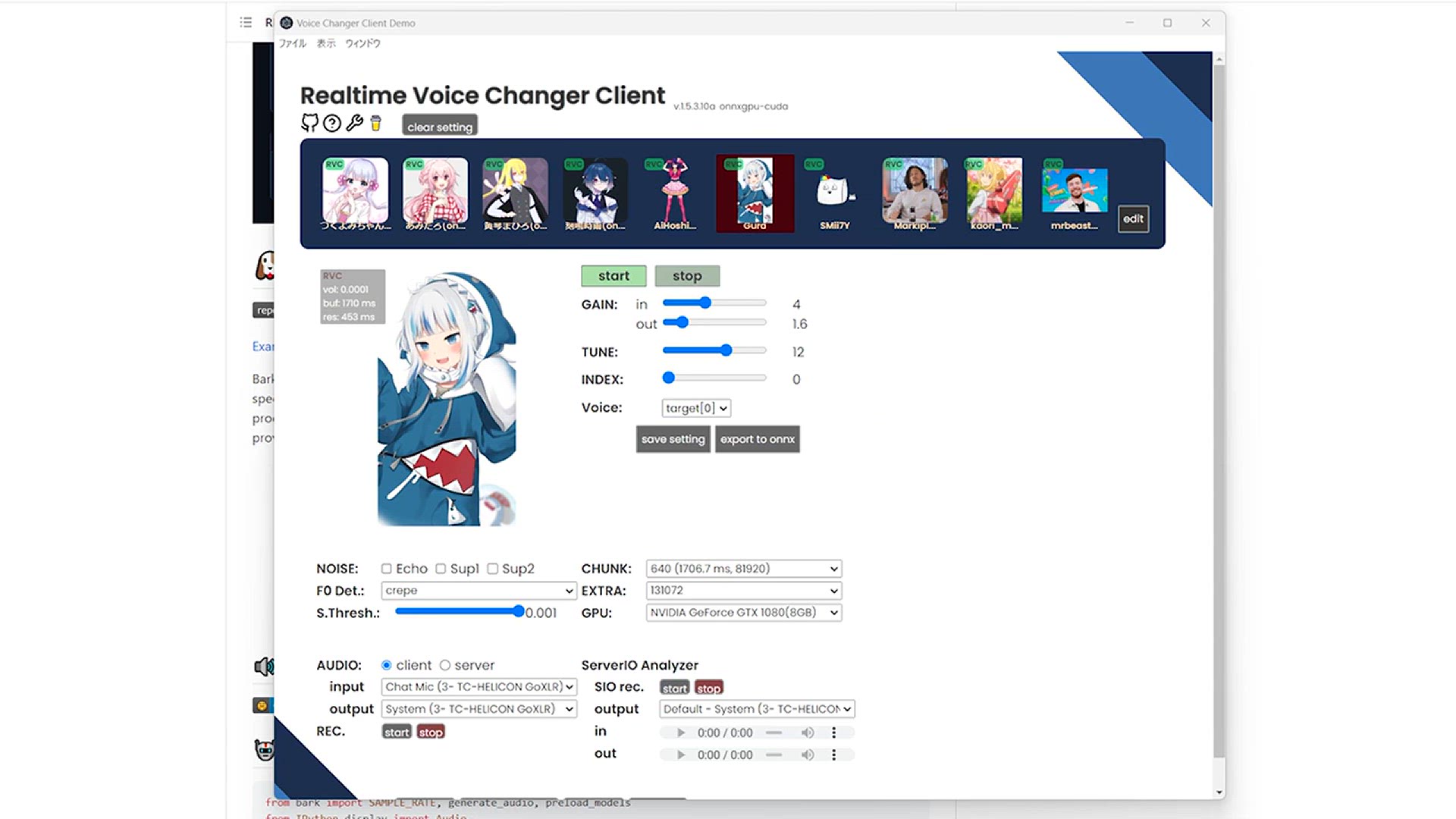Click the 'in' audio seek bar
Viewport: 1456px width, 819px height.
point(773,733)
